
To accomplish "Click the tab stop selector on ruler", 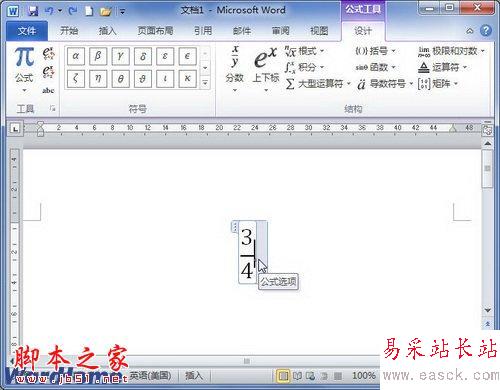I will pos(15,128).
